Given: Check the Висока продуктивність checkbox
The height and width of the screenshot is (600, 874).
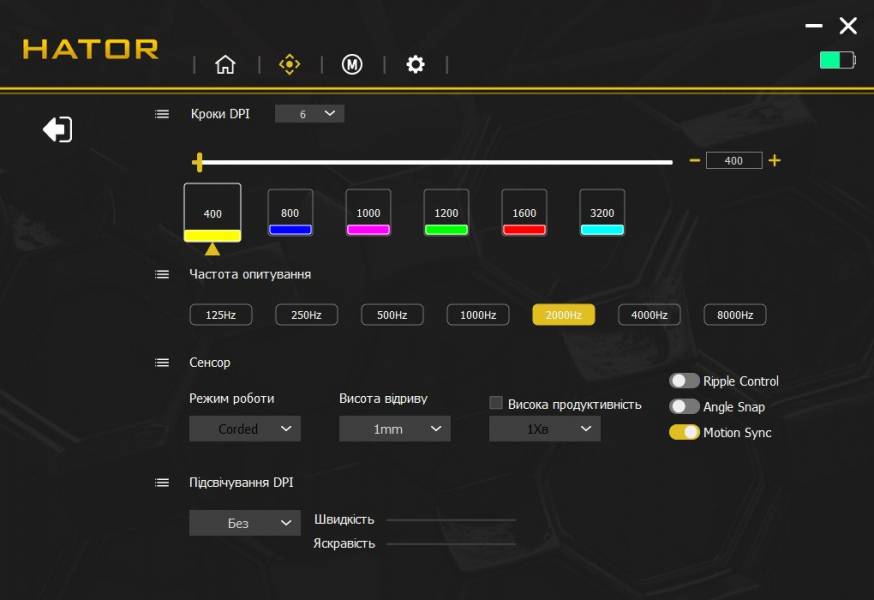Looking at the screenshot, I should click(496, 404).
